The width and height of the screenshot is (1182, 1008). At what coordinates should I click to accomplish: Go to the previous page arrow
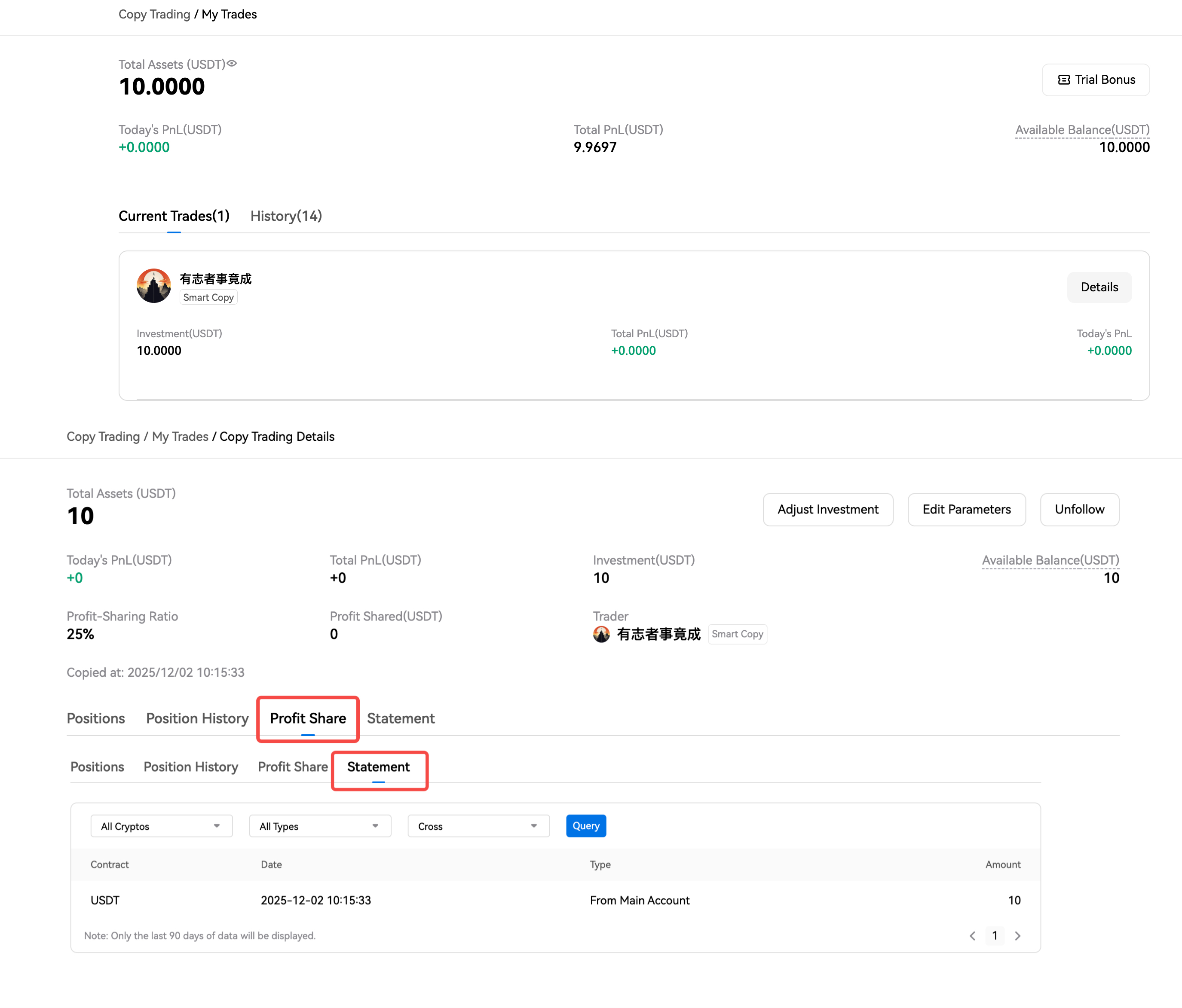tap(973, 935)
